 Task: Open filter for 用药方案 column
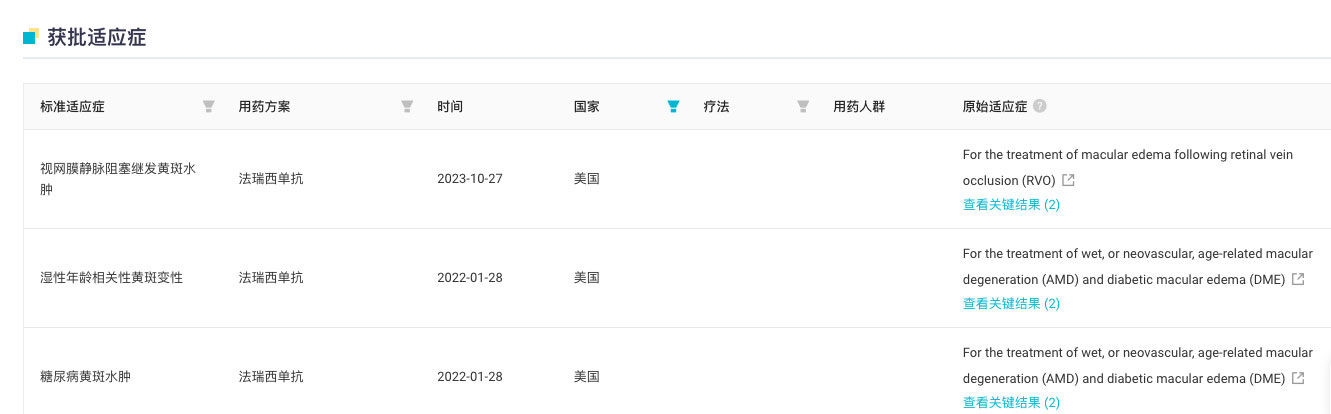407,106
